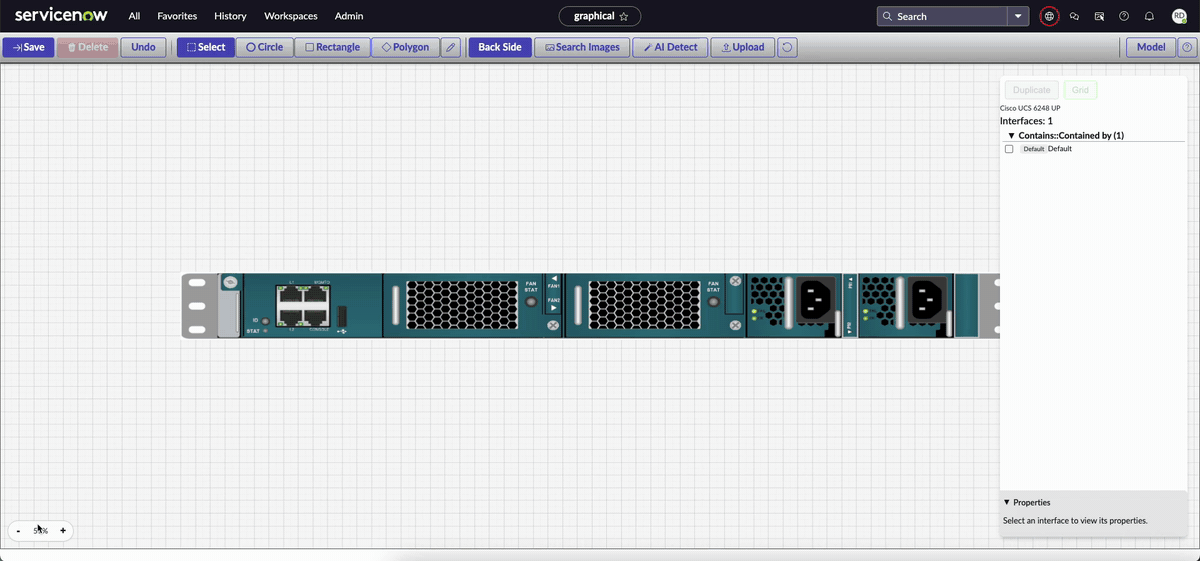Choose the Rectangle shape tool
Viewport: 1200px width, 561px height.
tap(332, 47)
